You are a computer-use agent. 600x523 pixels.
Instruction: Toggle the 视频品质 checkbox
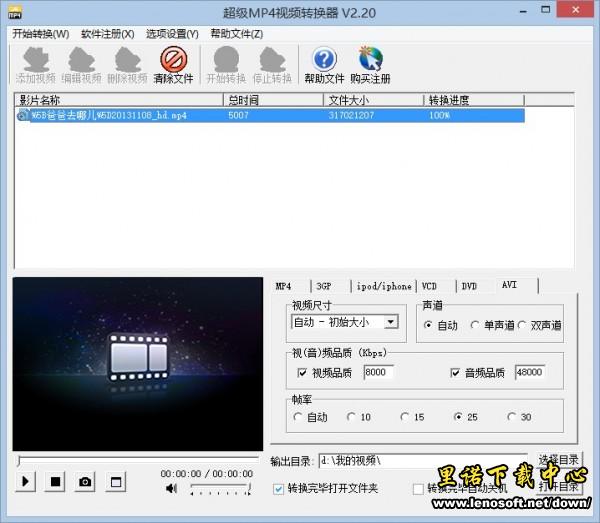tap(302, 372)
